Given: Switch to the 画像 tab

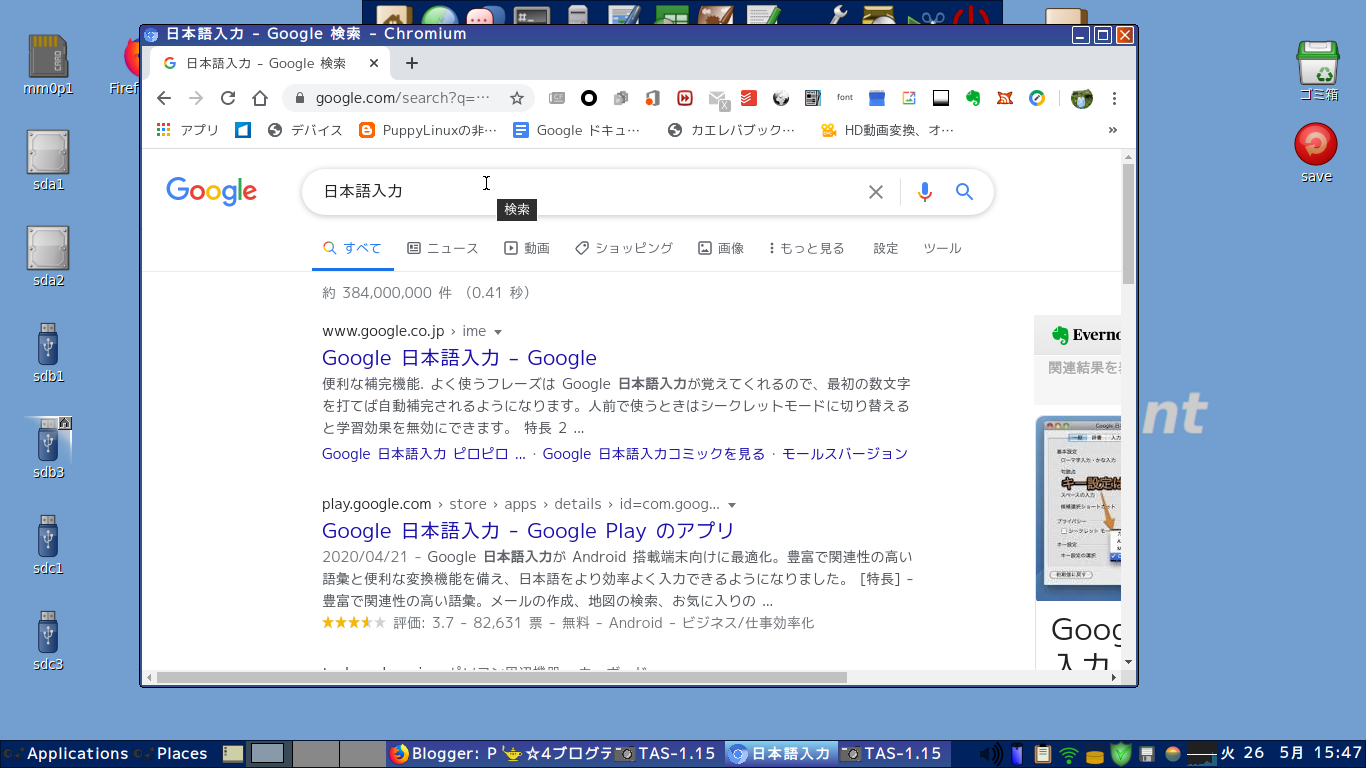Looking at the screenshot, I should (x=721, y=248).
